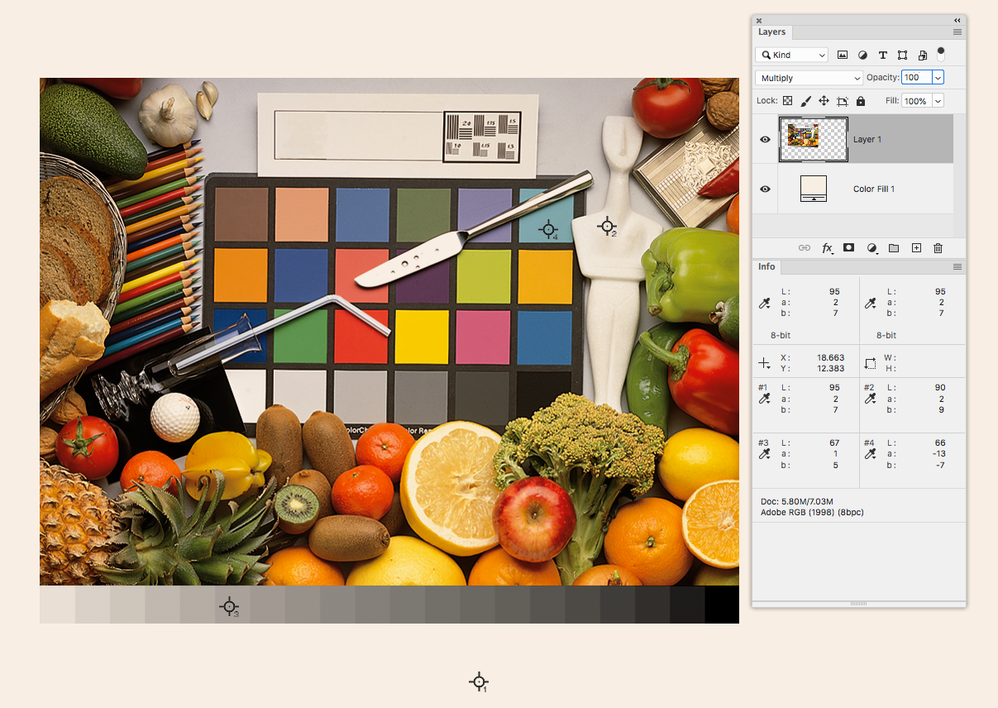
Task: Open sampler #3 eyedropper options
Action: tap(764, 454)
